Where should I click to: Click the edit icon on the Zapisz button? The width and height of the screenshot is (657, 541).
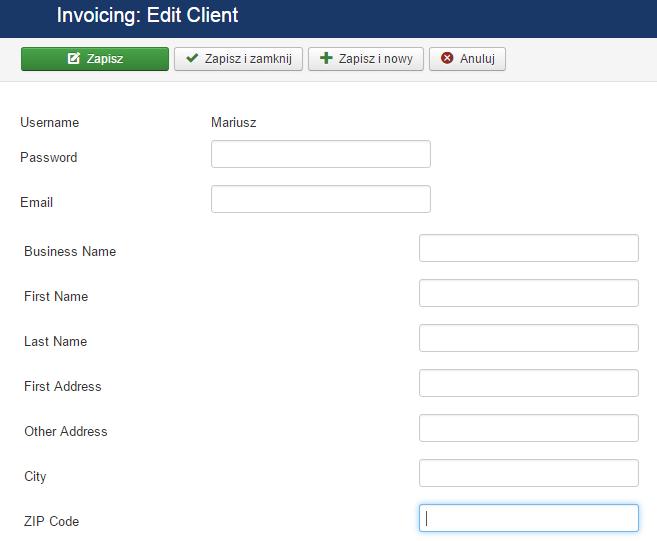tap(74, 58)
